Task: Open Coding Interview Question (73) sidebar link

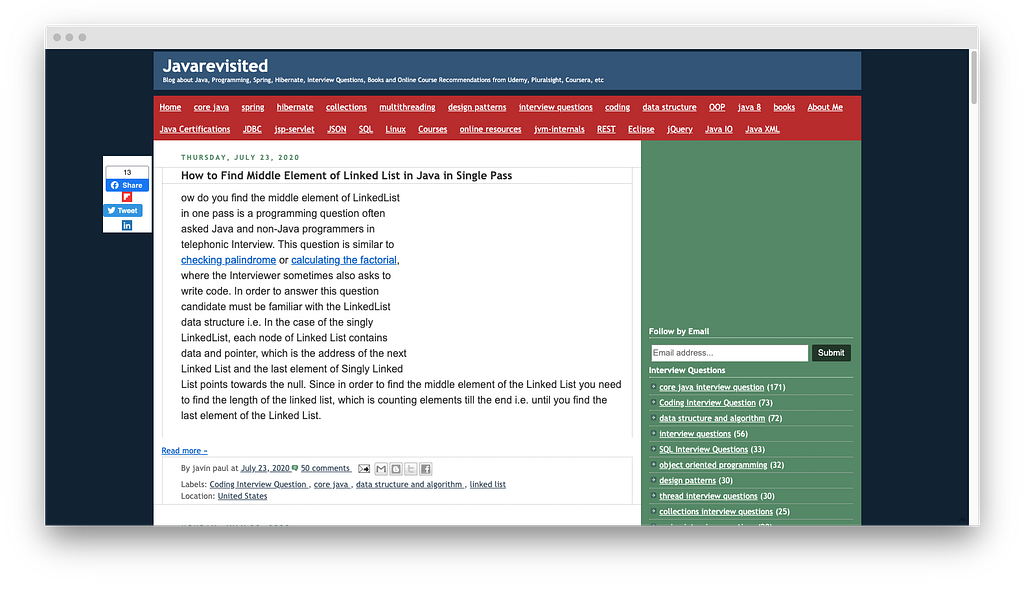Action: 707,403
